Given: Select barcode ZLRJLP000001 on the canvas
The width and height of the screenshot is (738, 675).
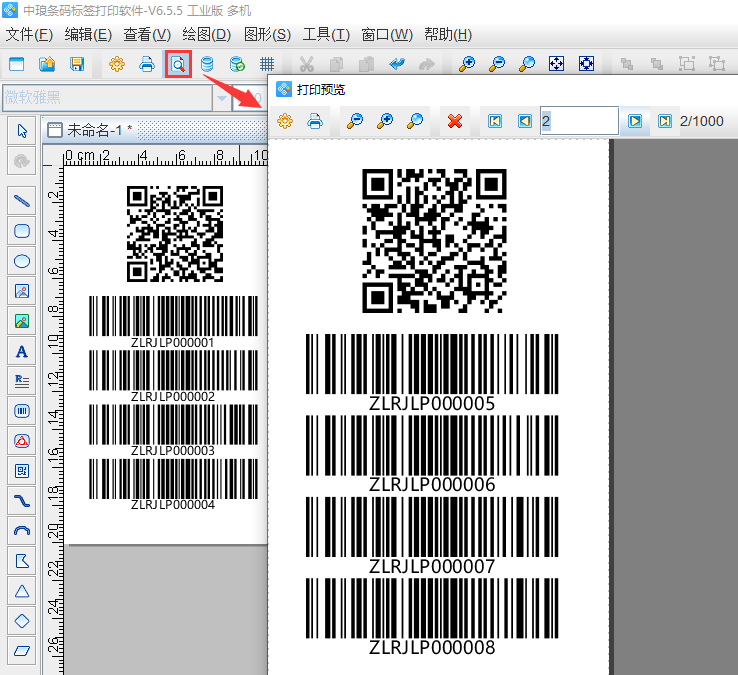Looking at the screenshot, I should coord(173,322).
